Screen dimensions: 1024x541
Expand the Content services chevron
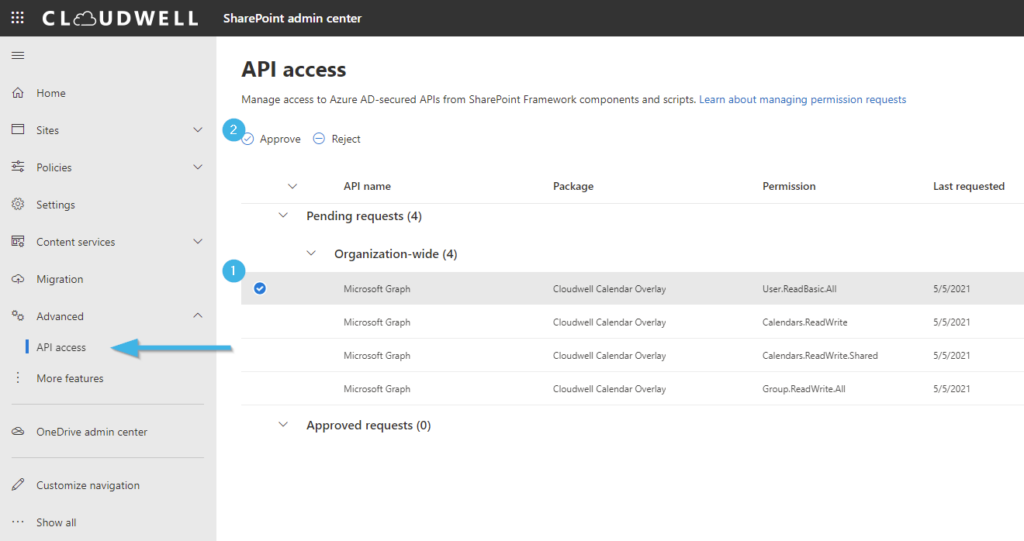click(x=198, y=241)
